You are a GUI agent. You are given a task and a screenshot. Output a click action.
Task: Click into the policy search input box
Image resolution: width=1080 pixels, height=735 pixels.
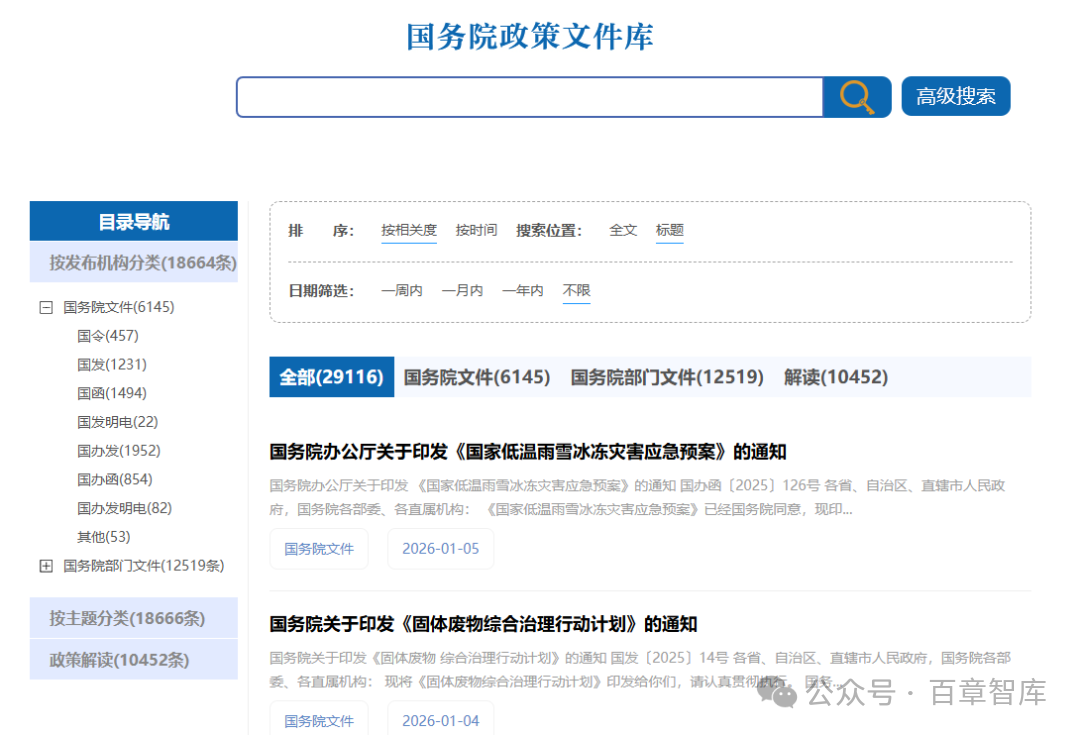(528, 97)
